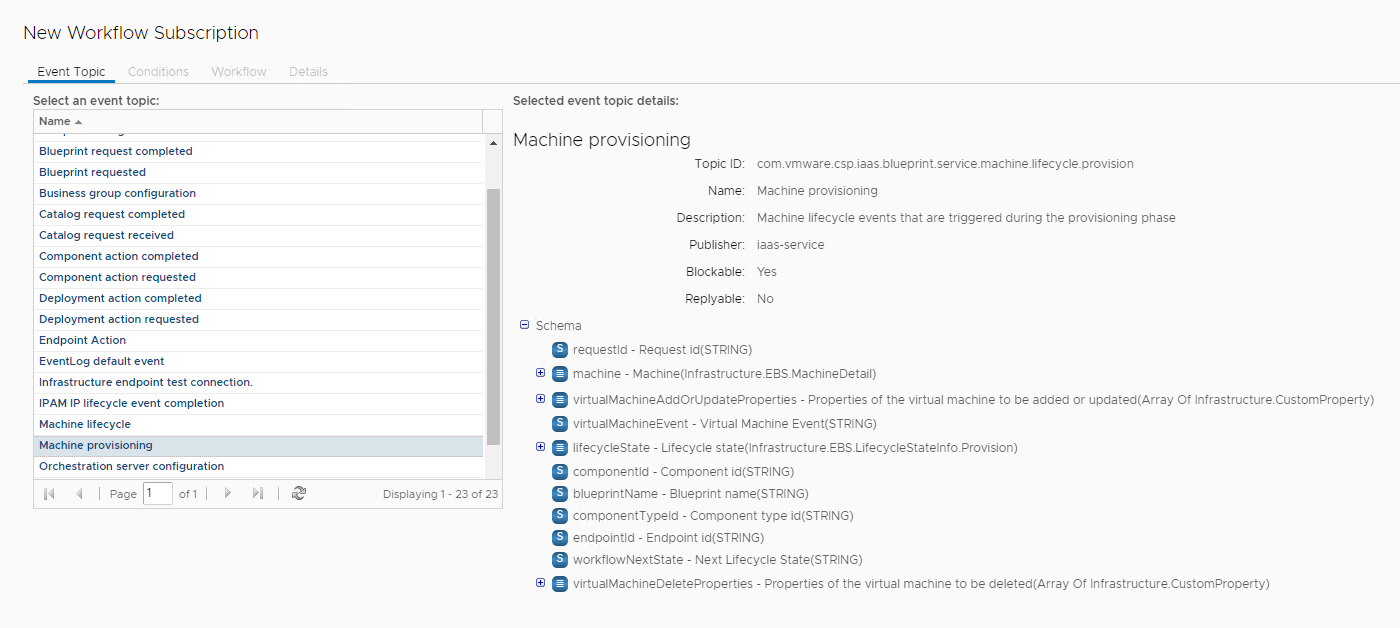Click the string icon next to blueprintName

559,493
